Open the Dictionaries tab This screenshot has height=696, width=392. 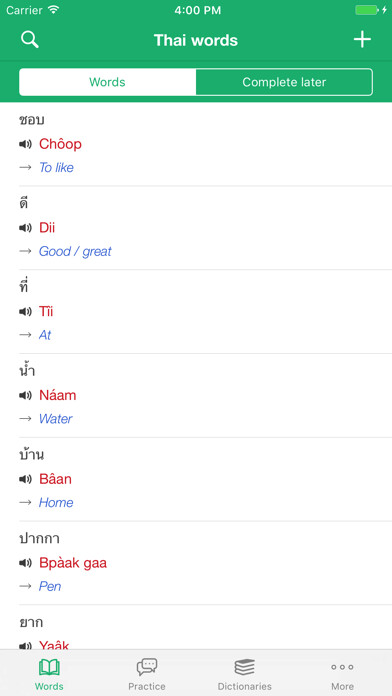245,674
